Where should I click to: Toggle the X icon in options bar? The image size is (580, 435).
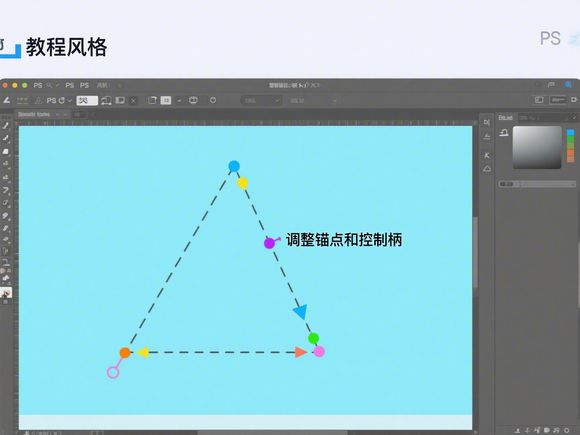point(134,101)
